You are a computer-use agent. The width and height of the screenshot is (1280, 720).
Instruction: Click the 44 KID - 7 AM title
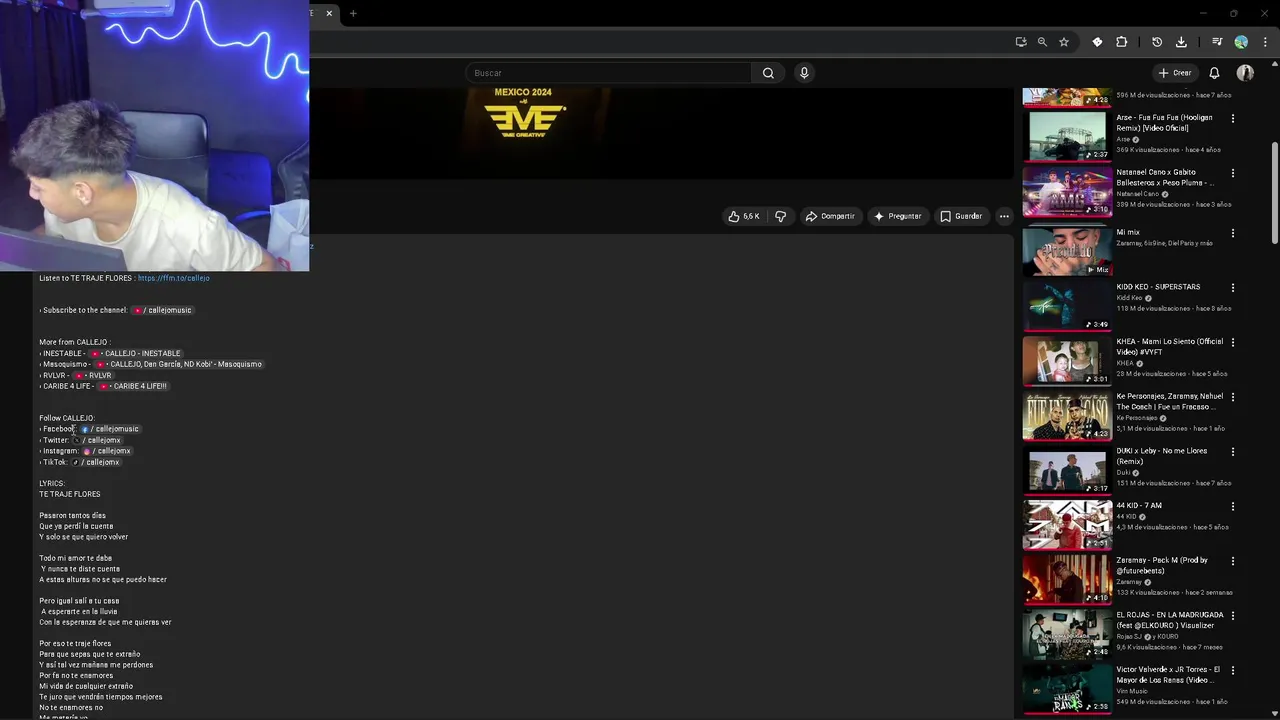[x=1139, y=506]
